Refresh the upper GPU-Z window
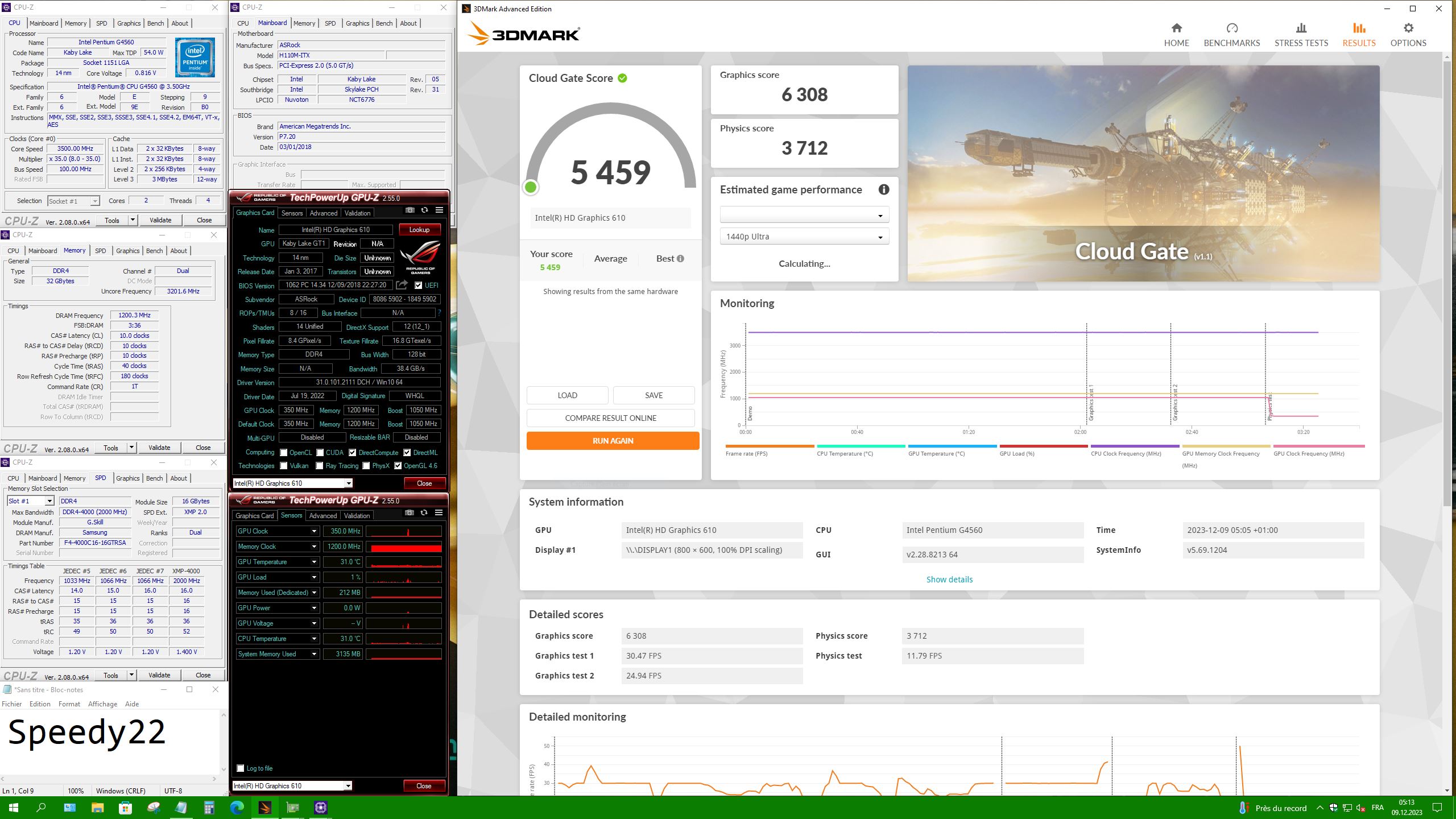1456x819 pixels. [424, 210]
